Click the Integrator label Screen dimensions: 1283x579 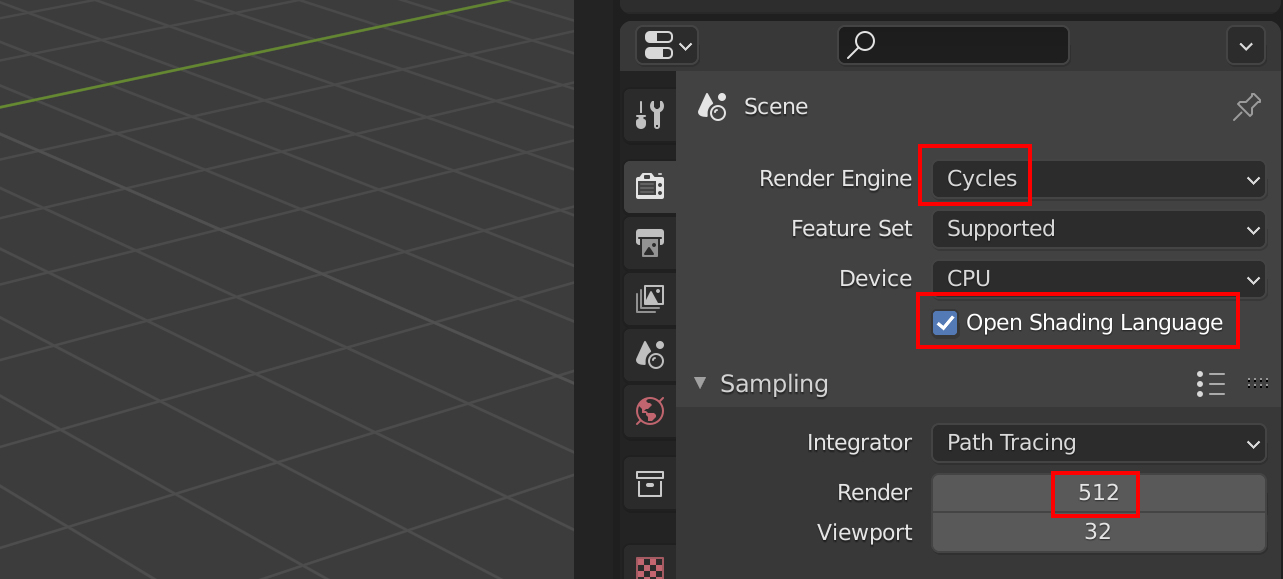(859, 442)
